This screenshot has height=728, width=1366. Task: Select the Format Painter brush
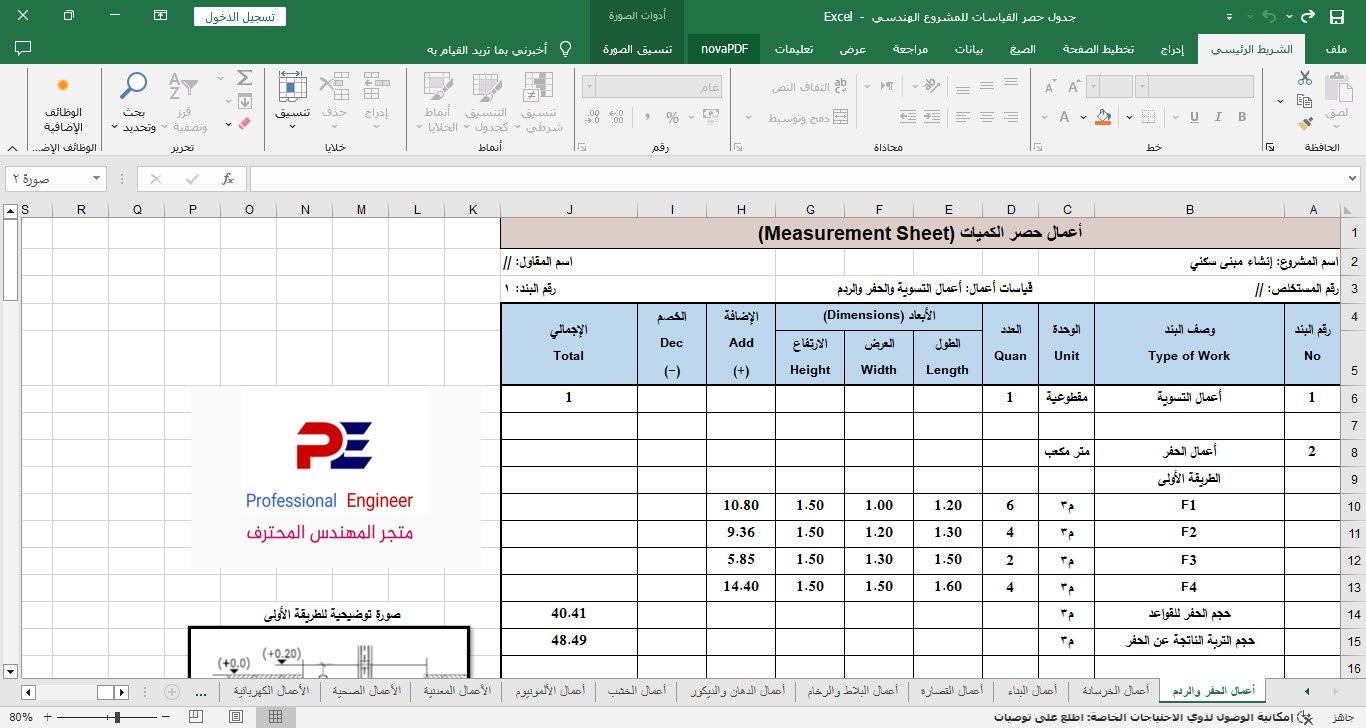[1304, 124]
